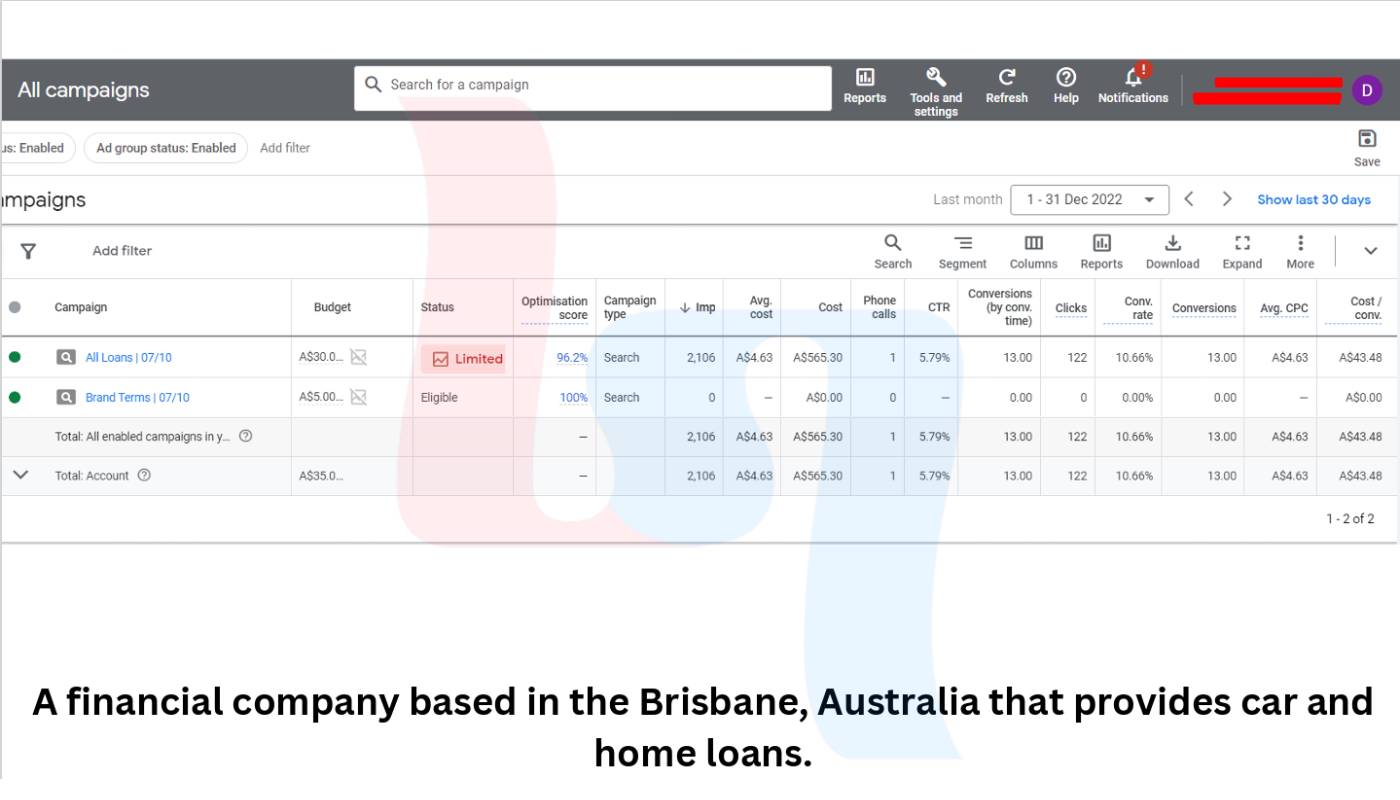The height and width of the screenshot is (800, 1400).
Task: Click the Download icon
Action: pyautogui.click(x=1172, y=245)
